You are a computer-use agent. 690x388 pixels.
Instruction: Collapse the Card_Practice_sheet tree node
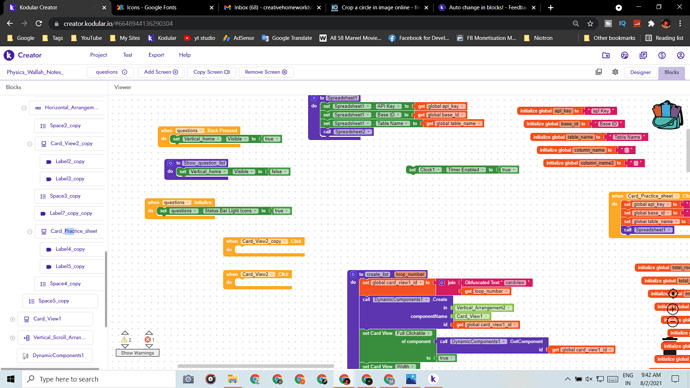[30, 231]
